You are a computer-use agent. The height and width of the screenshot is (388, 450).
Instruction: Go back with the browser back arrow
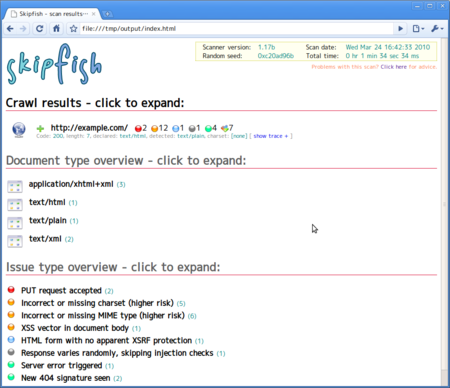pyautogui.click(x=10, y=29)
